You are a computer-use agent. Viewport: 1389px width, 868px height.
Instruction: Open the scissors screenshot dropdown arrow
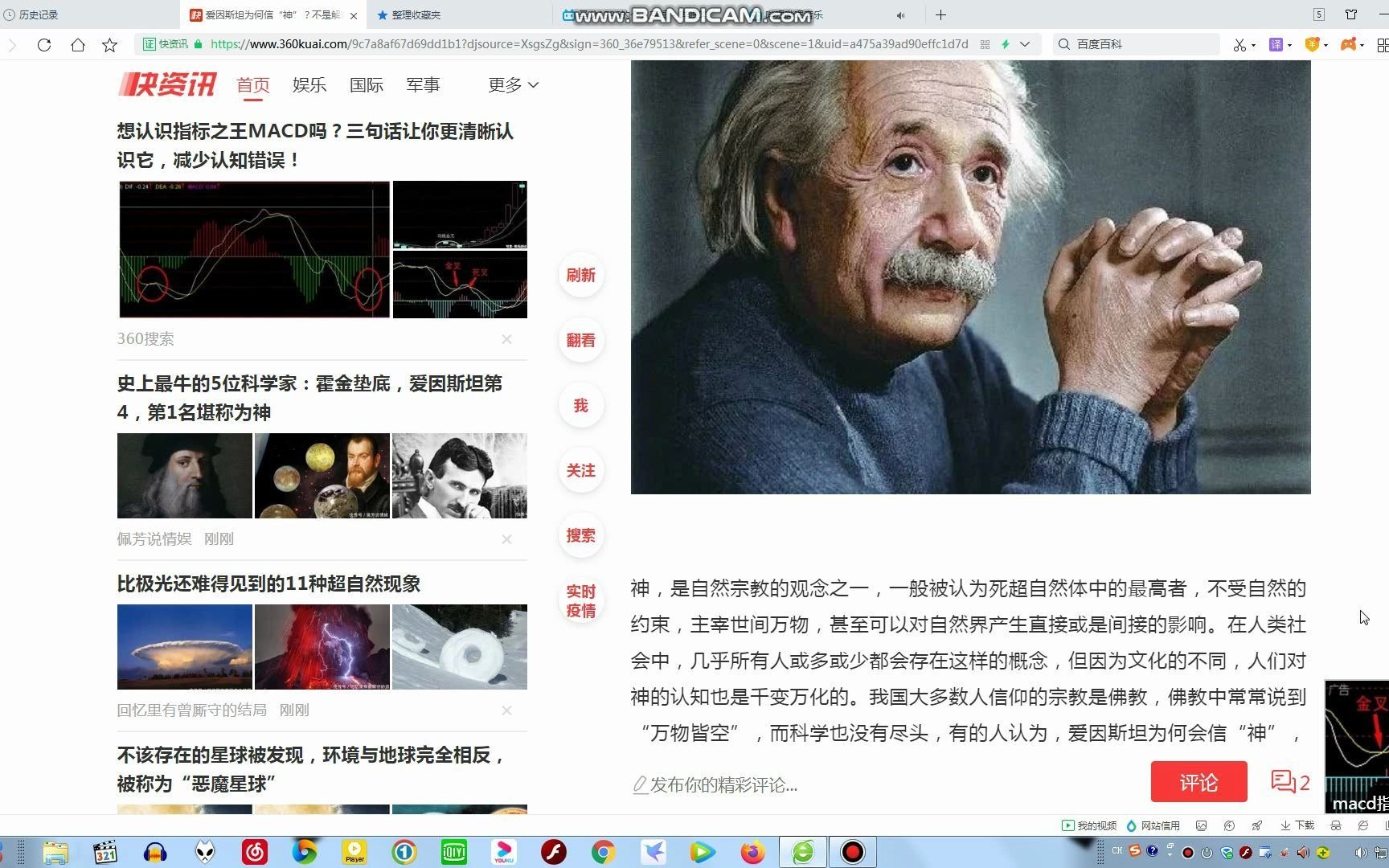(1253, 45)
